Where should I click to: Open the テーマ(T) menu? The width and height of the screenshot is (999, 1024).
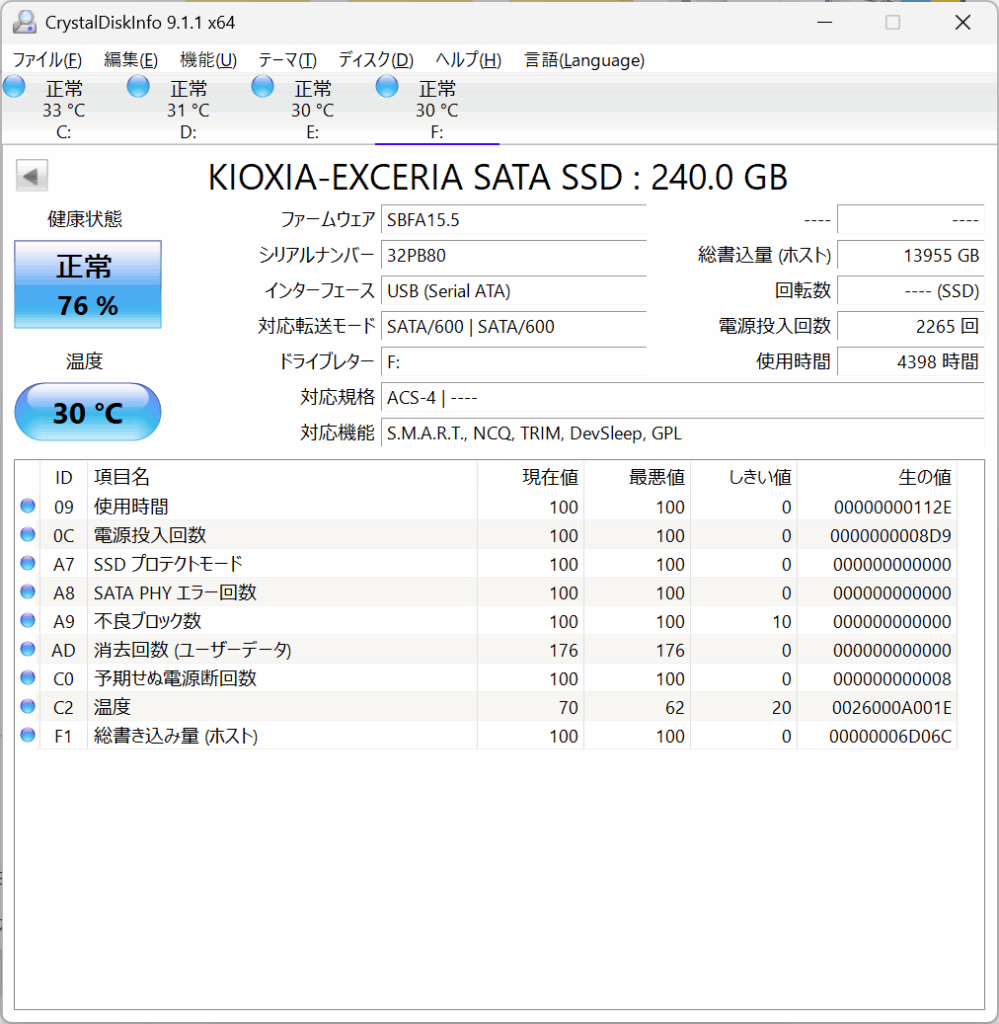pyautogui.click(x=287, y=60)
